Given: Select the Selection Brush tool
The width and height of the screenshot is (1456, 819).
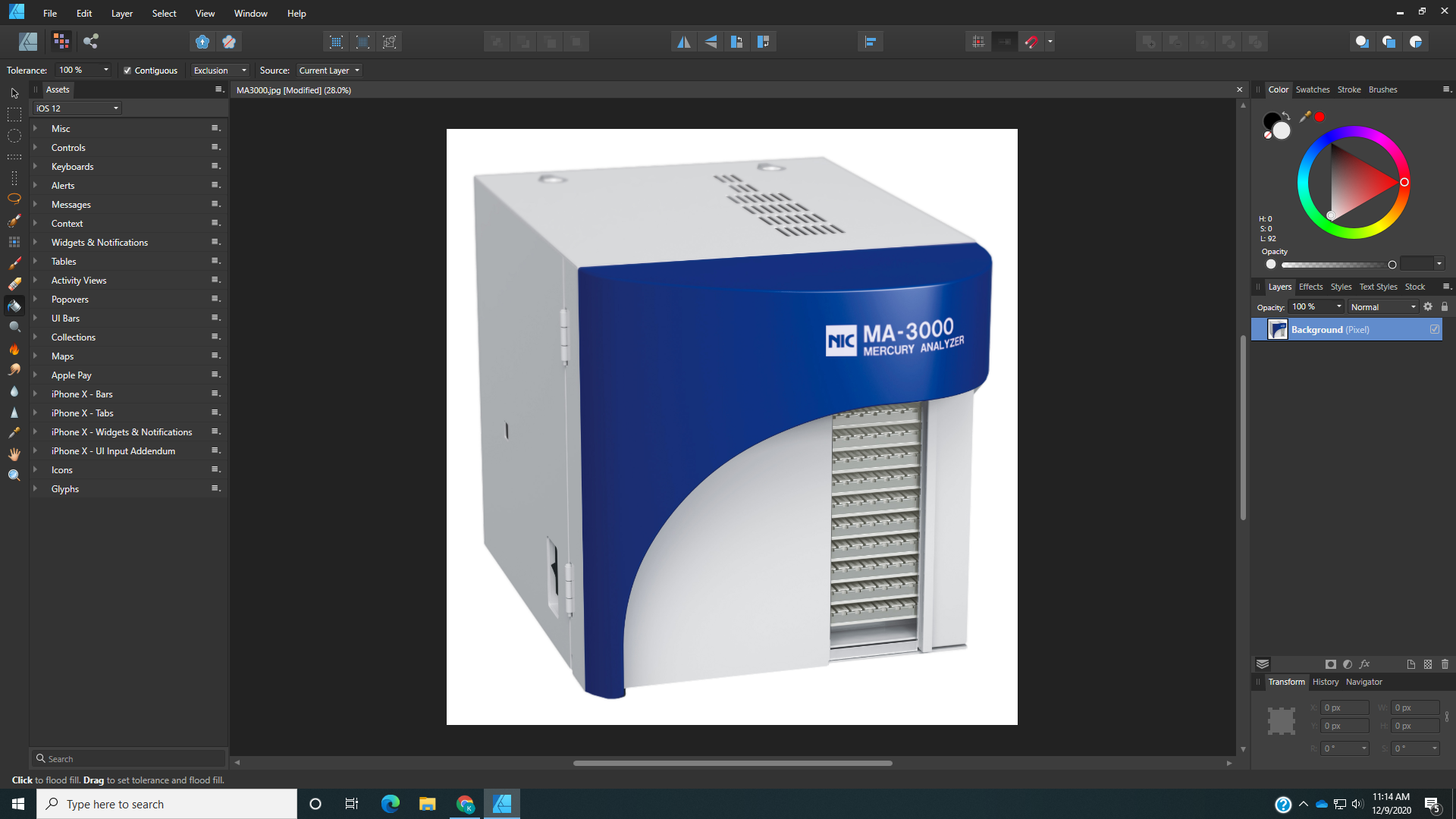Looking at the screenshot, I should pos(14,221).
